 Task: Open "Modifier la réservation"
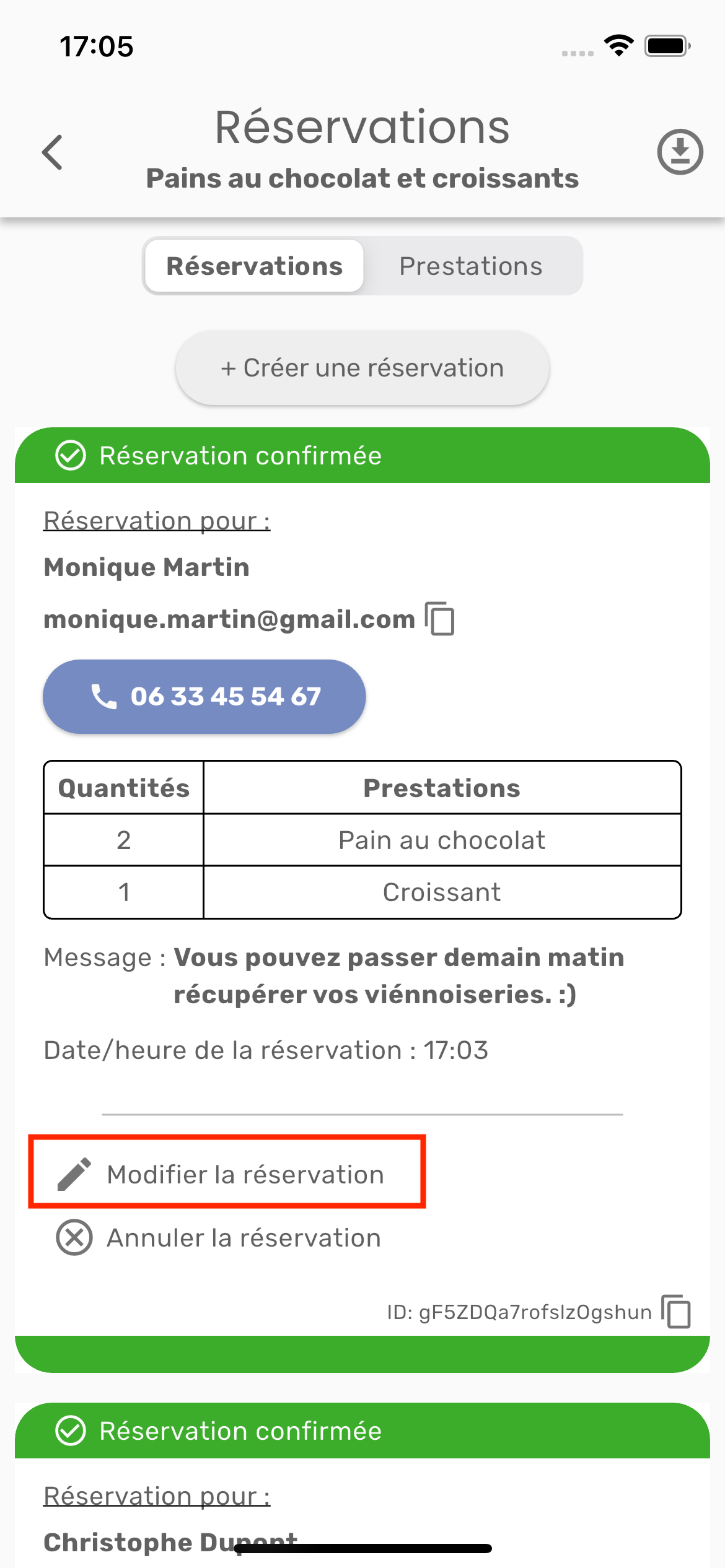pyautogui.click(x=245, y=1174)
